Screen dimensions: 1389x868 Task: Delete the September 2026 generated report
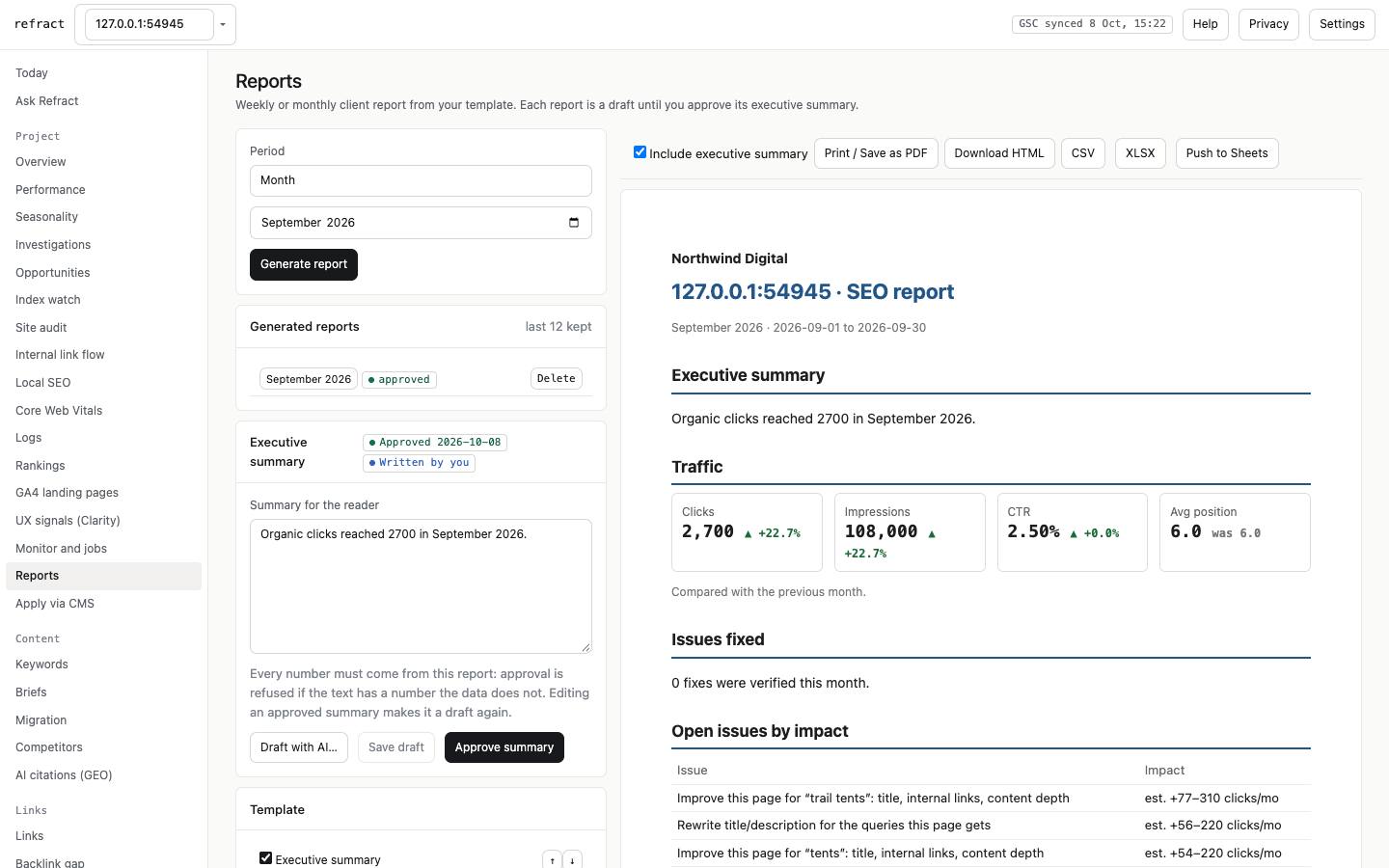[x=557, y=379]
